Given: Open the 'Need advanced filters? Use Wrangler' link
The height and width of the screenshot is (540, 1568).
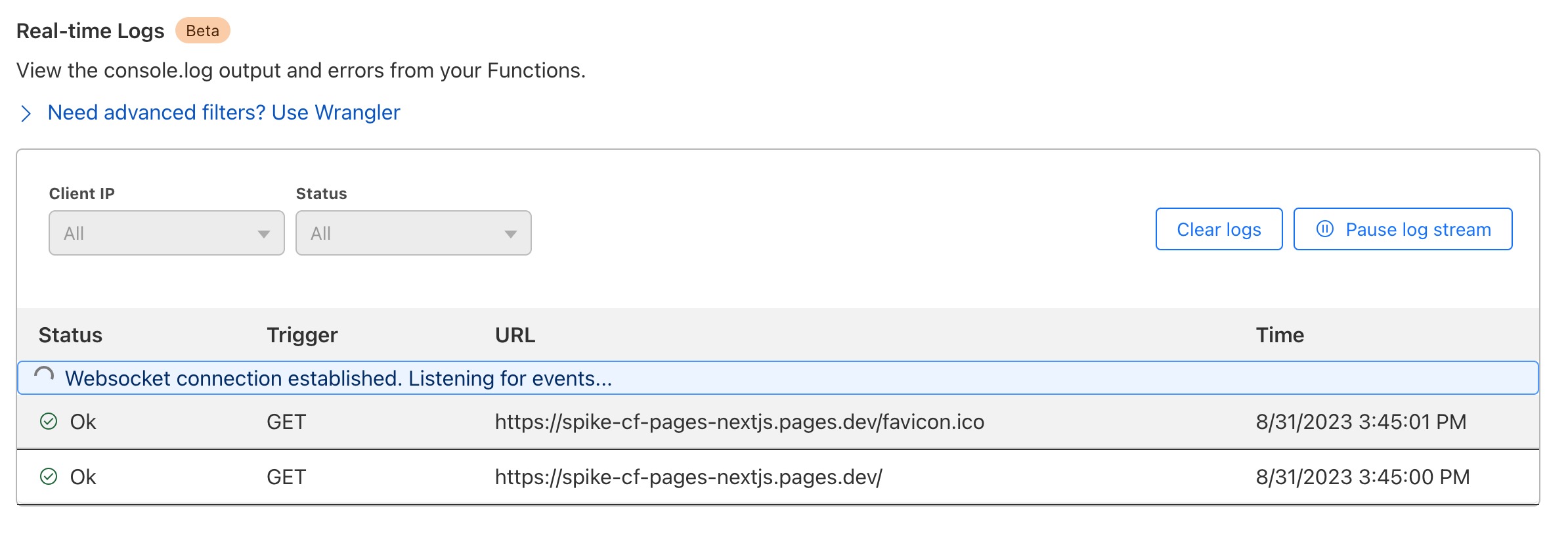Looking at the screenshot, I should coord(224,113).
